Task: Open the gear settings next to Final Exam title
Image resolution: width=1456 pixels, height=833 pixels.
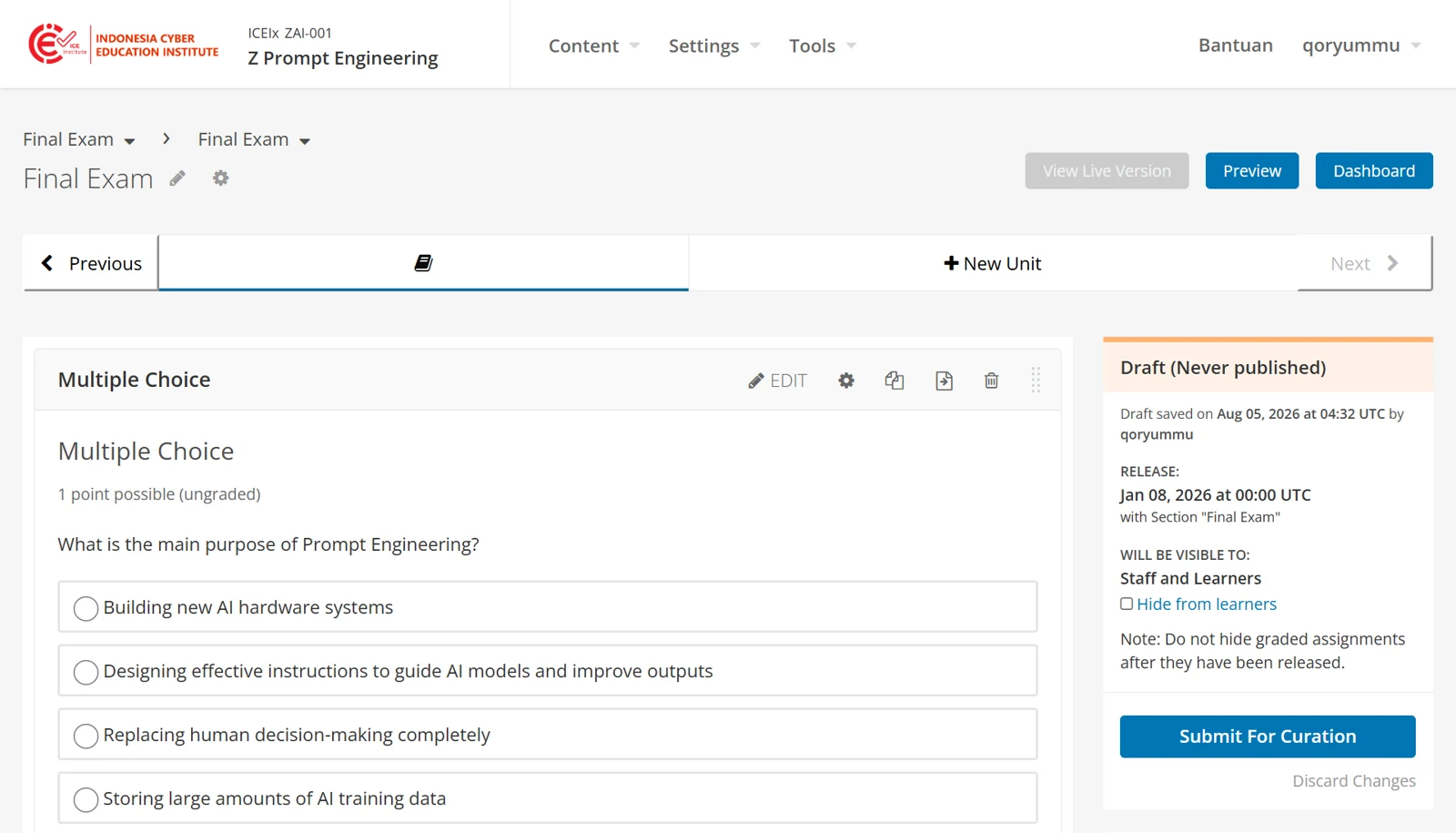Action: pos(220,178)
